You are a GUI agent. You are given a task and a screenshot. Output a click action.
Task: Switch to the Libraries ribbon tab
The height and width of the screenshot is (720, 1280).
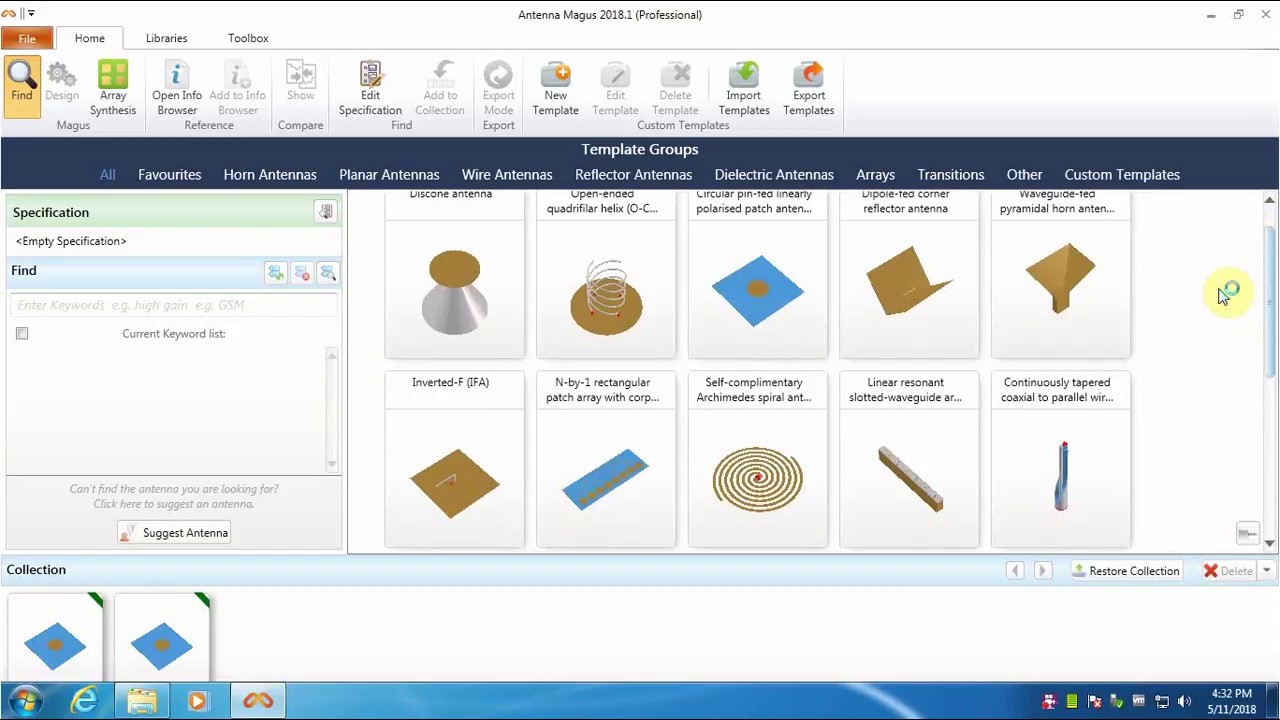(x=166, y=38)
